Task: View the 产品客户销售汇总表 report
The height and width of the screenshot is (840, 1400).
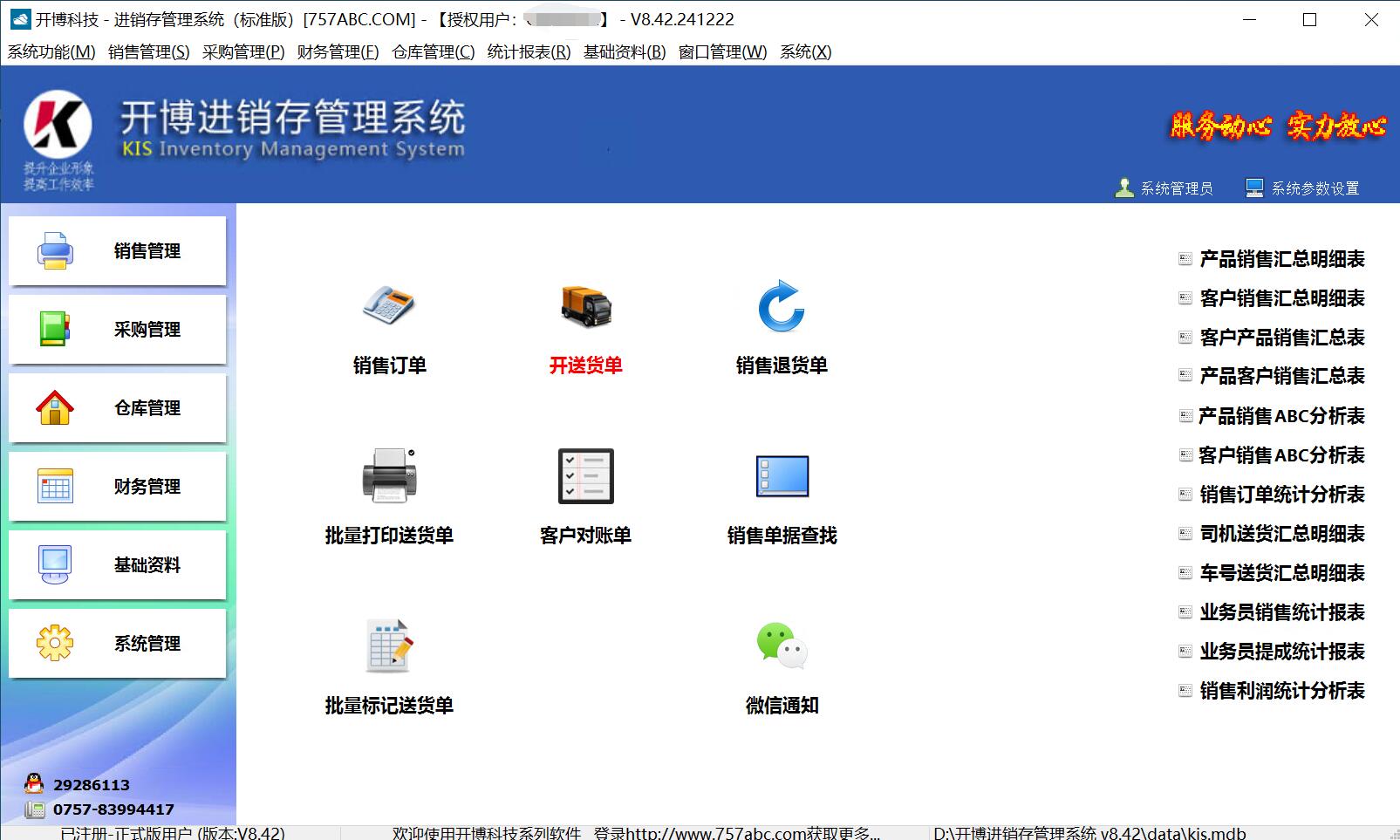Action: tap(1282, 376)
